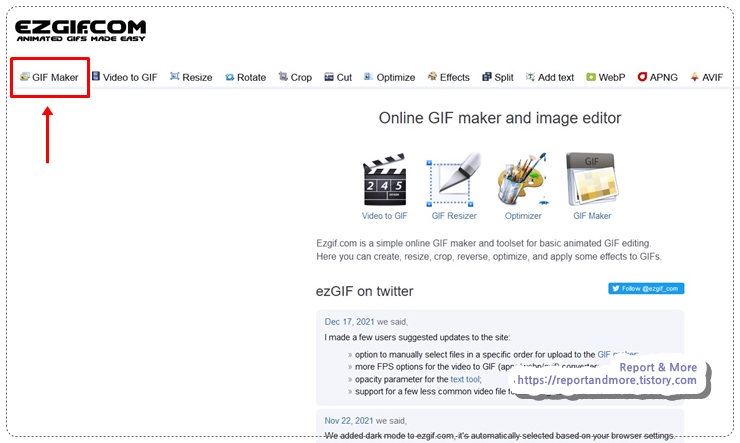Click the palette icon beside Effects
Screen dimensions: 740x443
[x=432, y=76]
